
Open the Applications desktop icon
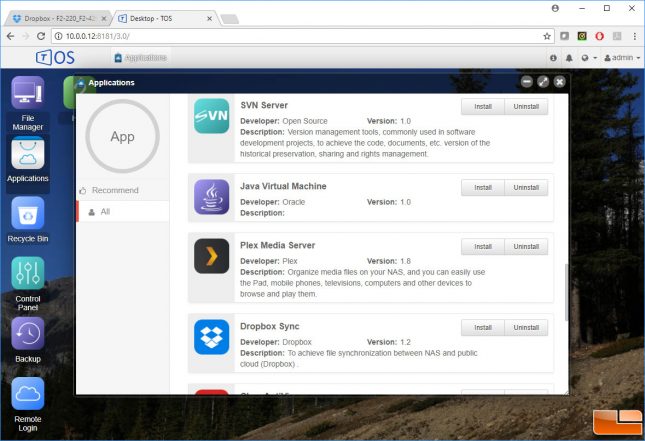click(28, 153)
